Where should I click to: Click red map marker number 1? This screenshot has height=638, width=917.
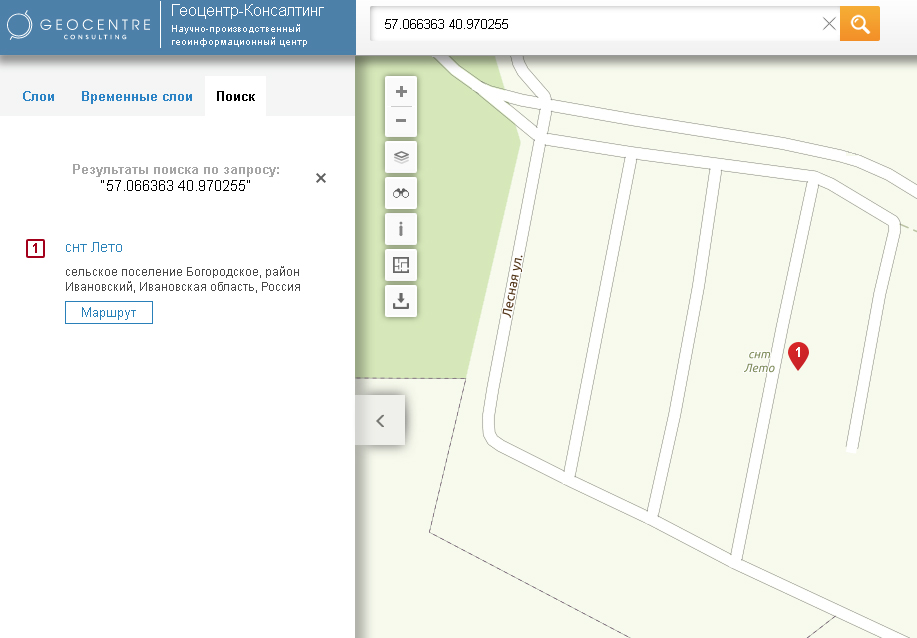(798, 356)
